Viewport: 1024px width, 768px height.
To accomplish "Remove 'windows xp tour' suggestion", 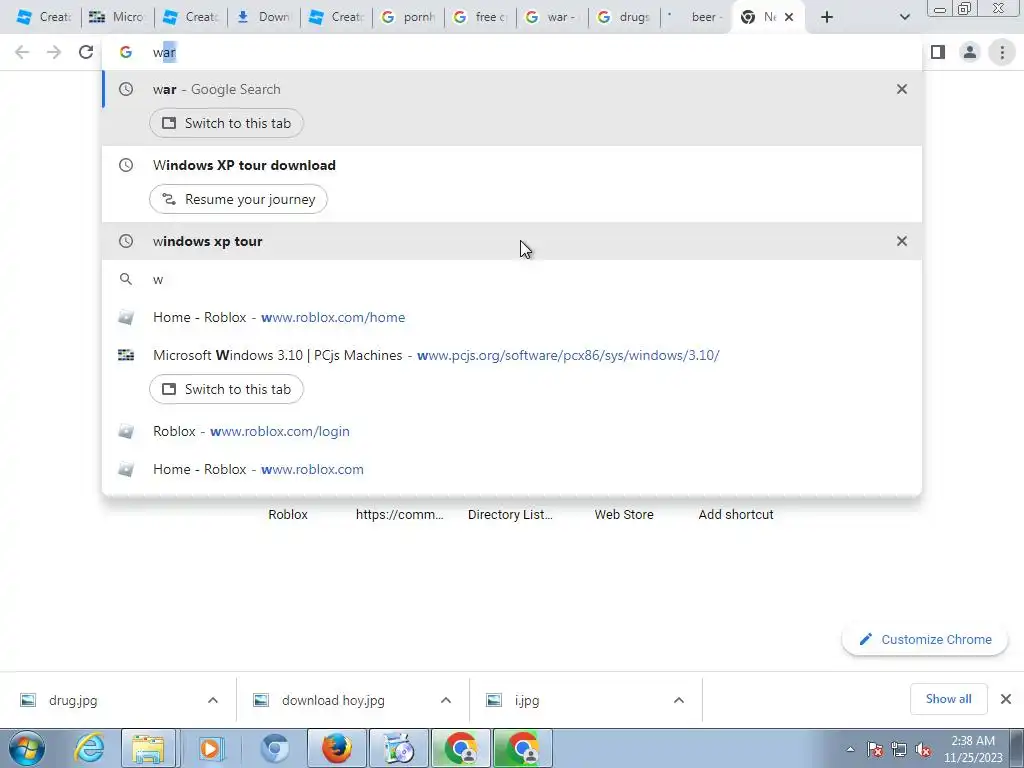I will [x=901, y=241].
